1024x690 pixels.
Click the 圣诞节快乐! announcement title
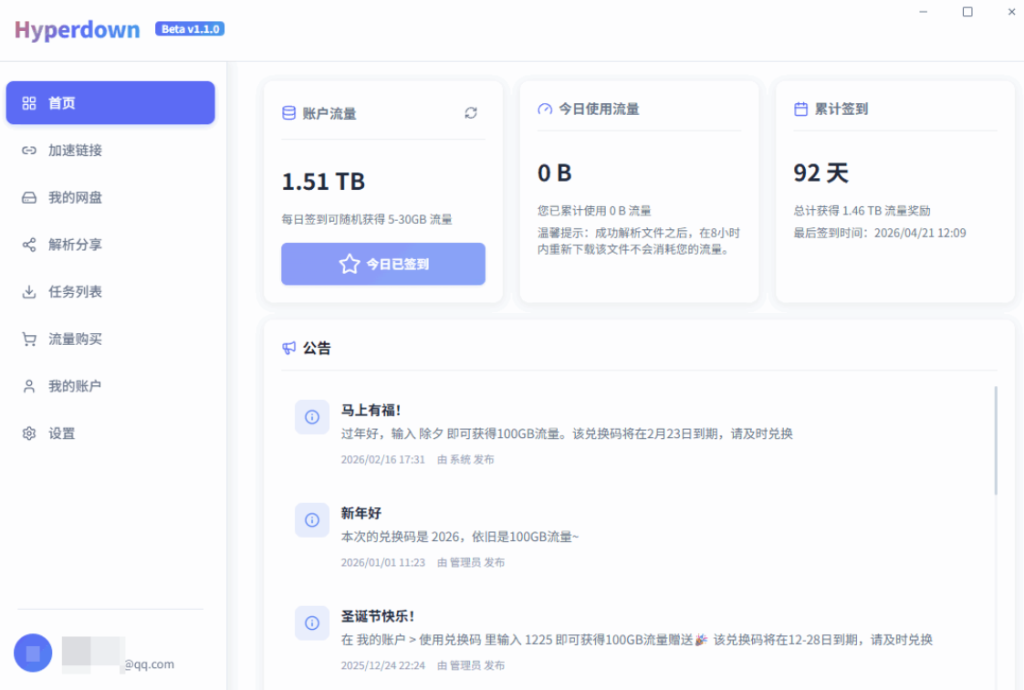point(377,616)
